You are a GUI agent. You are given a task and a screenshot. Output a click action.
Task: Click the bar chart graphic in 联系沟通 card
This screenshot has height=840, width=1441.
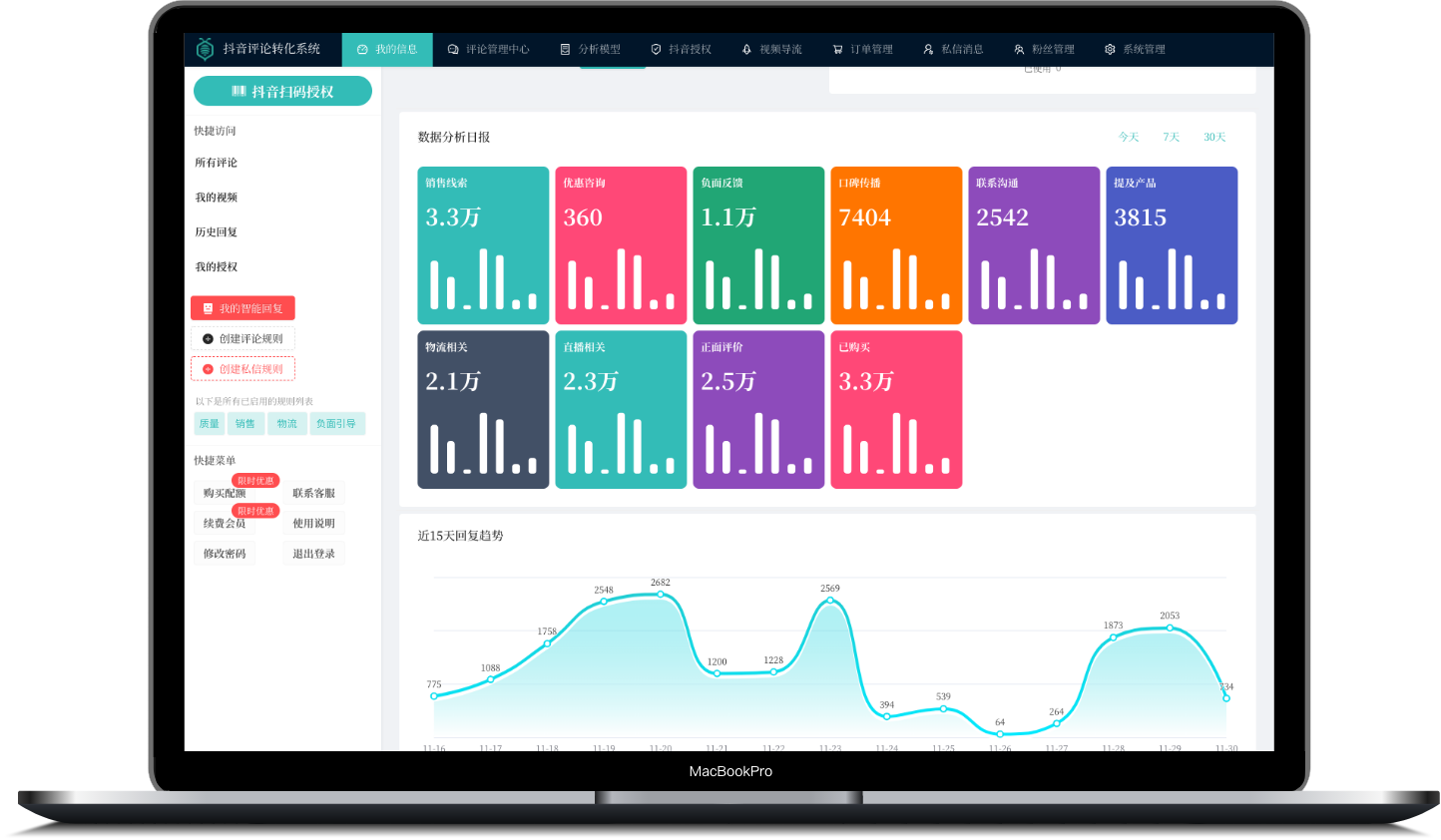[x=1034, y=278]
